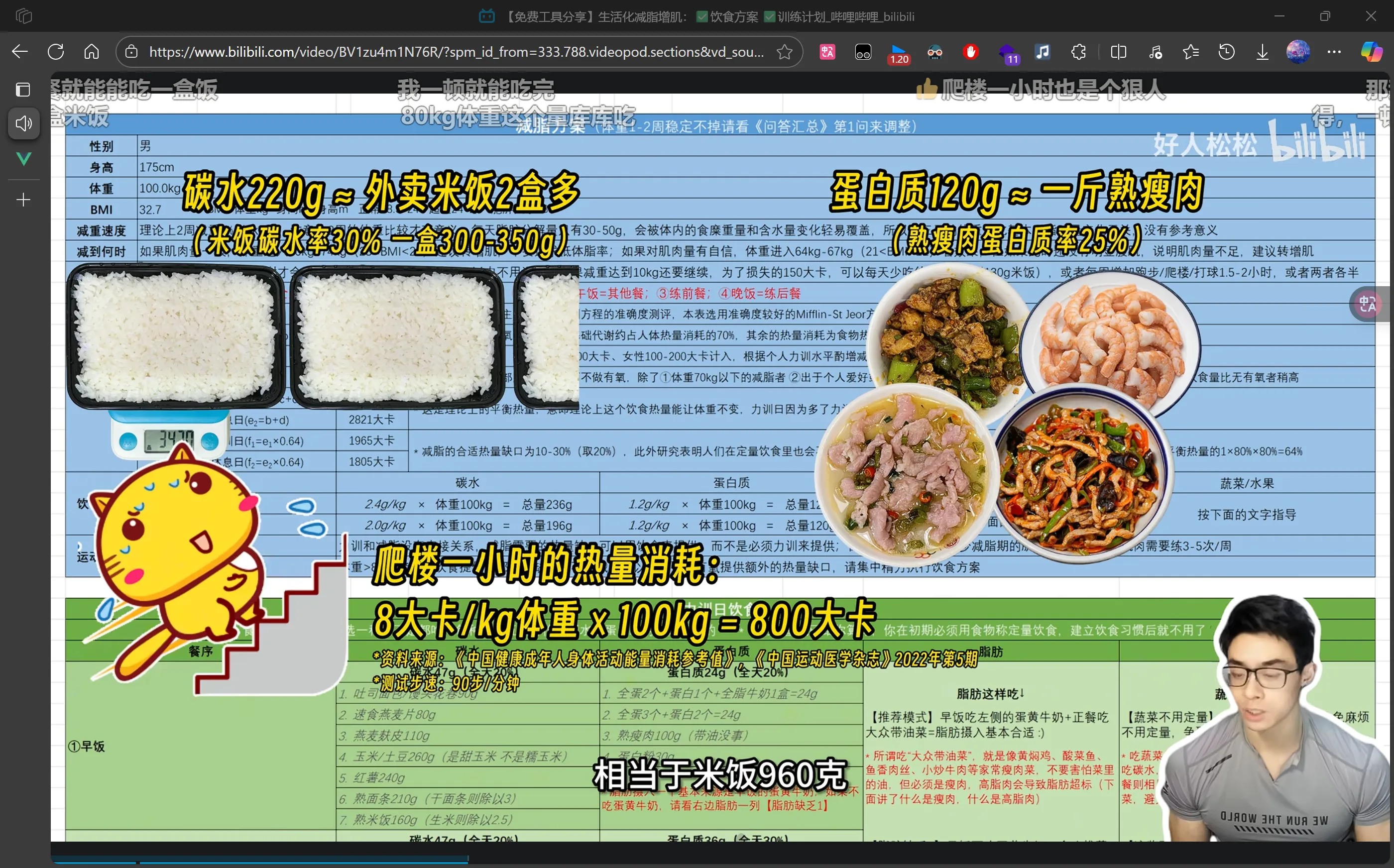Open a new tab with plus
The width and height of the screenshot is (1394, 868).
tap(23, 200)
